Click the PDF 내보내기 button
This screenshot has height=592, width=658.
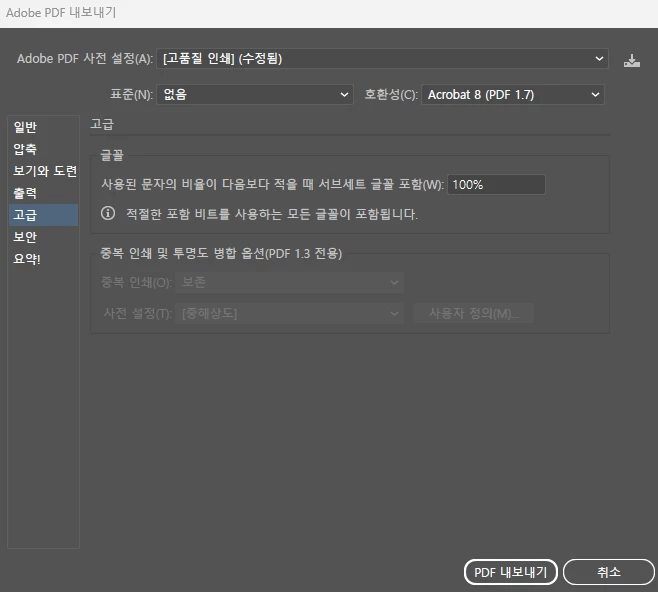click(511, 572)
